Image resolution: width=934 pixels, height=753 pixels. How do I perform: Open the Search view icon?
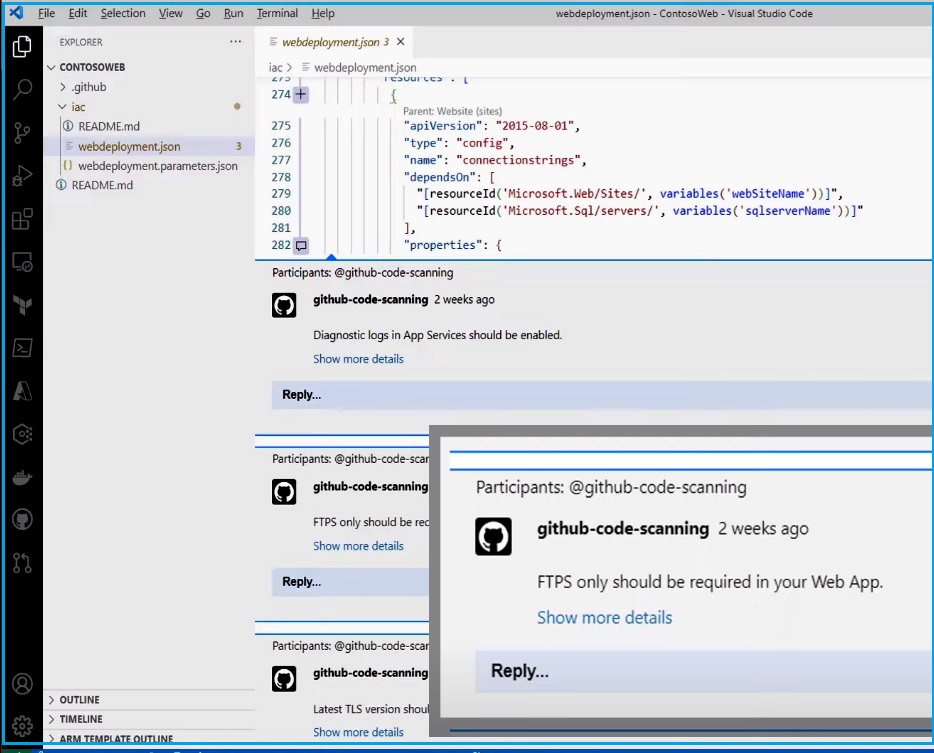22,89
